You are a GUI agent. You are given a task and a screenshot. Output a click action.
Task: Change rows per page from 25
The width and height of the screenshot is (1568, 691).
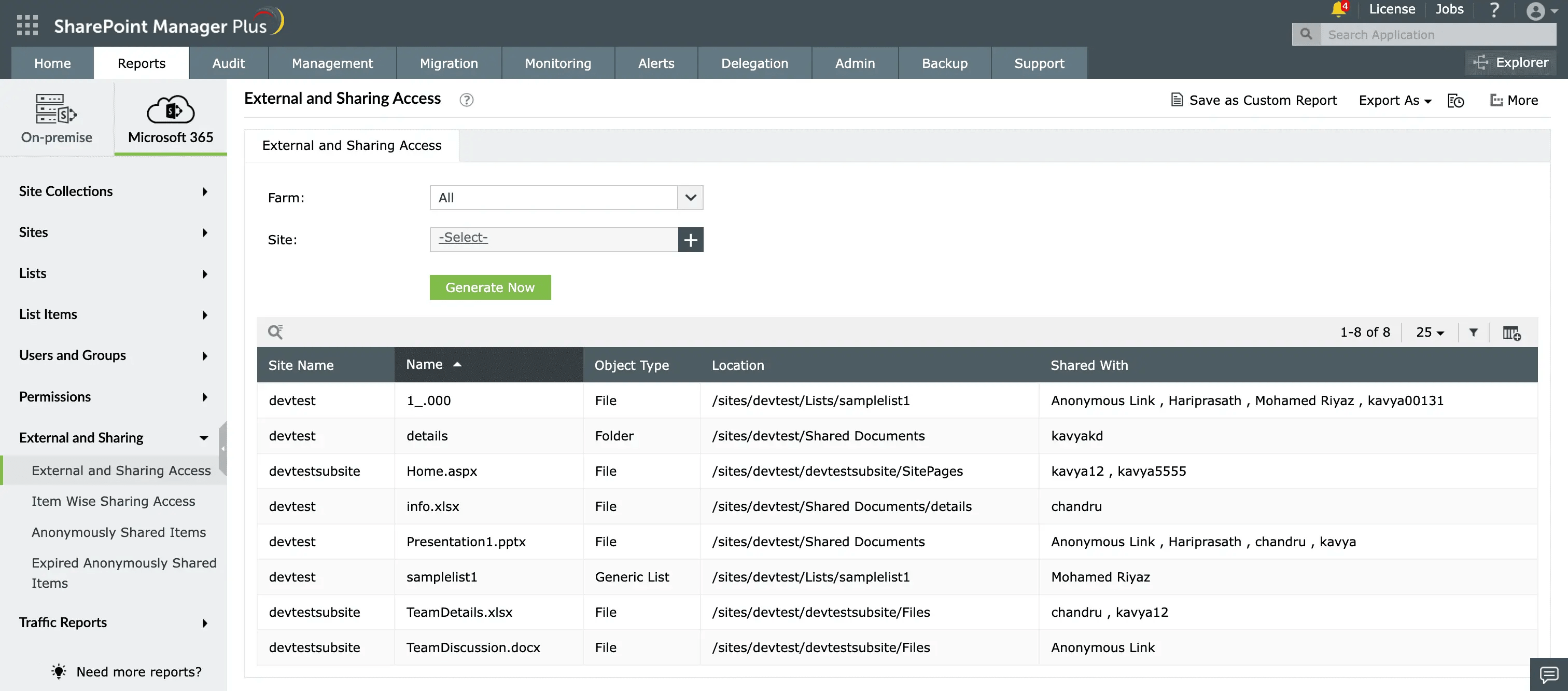pos(1430,333)
